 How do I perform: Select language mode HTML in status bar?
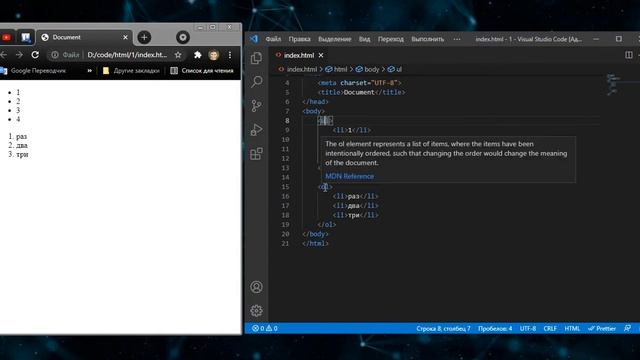click(x=572, y=328)
